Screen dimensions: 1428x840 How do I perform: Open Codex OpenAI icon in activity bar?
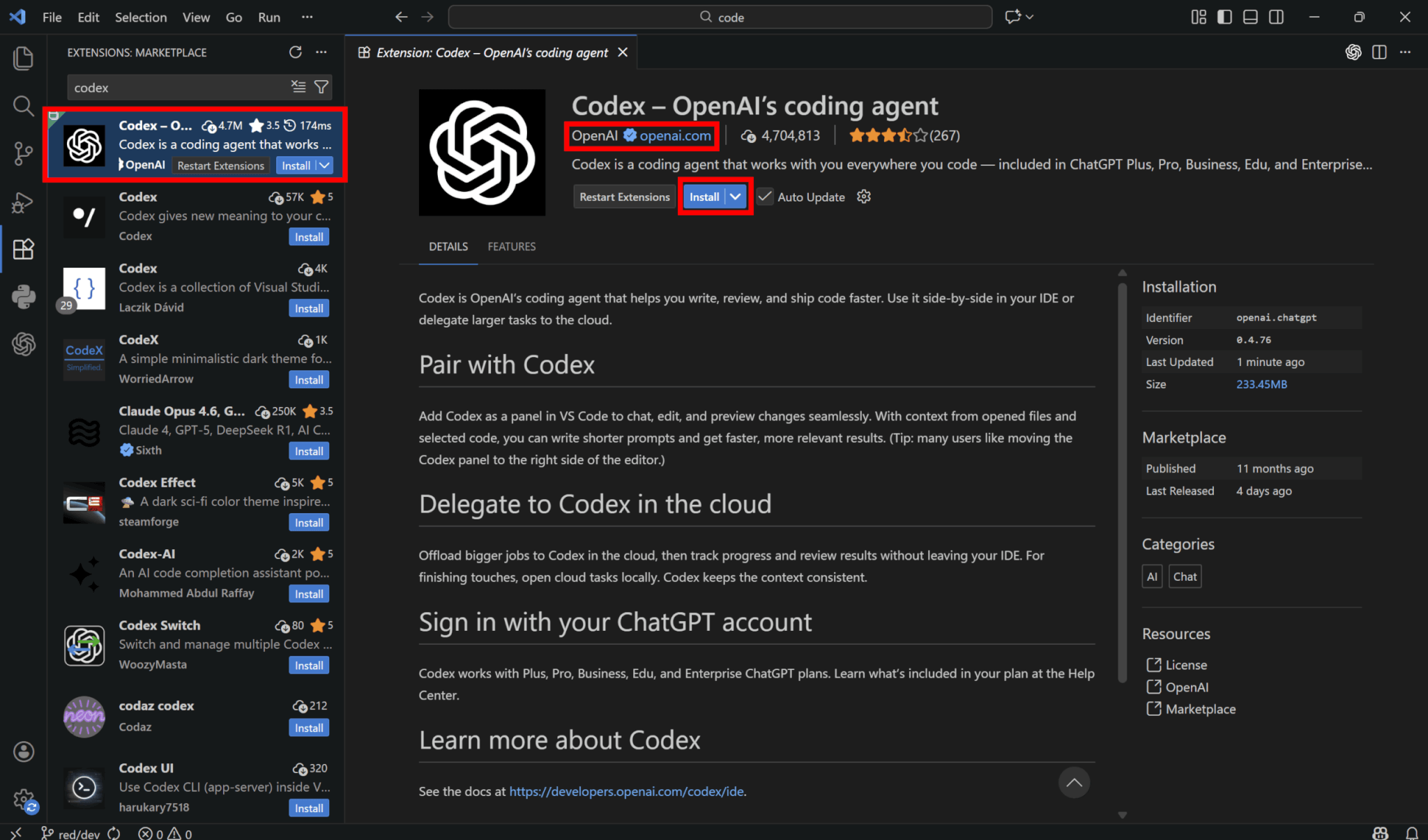pos(23,344)
